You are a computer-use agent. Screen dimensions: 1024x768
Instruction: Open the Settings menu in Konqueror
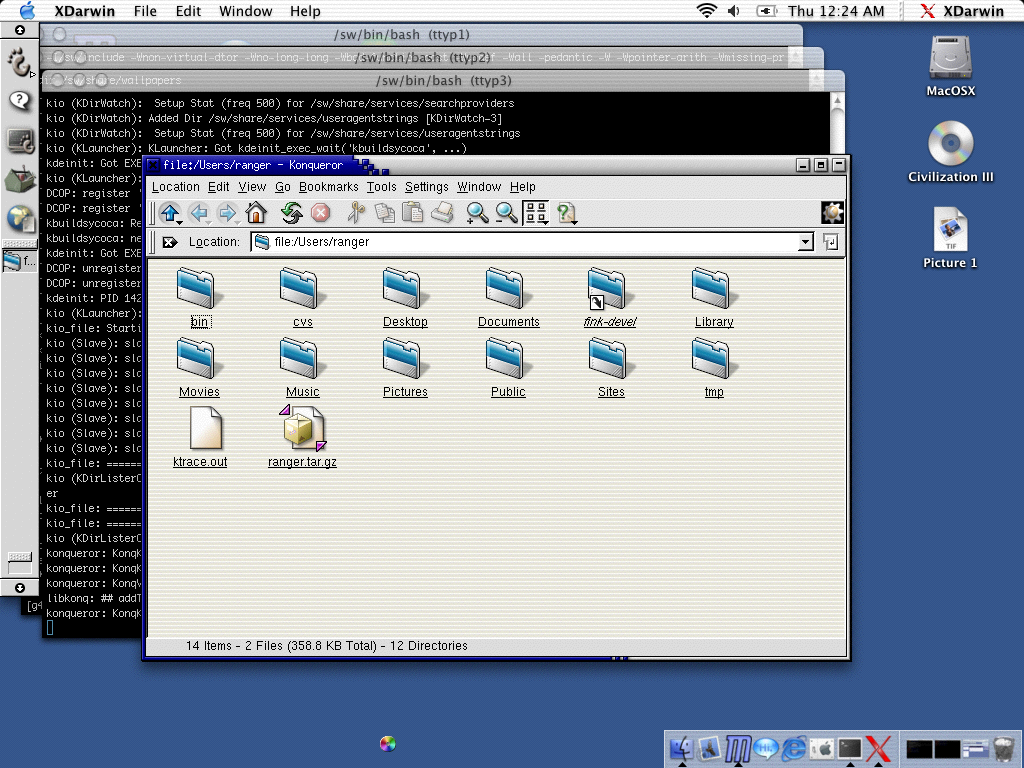426,187
